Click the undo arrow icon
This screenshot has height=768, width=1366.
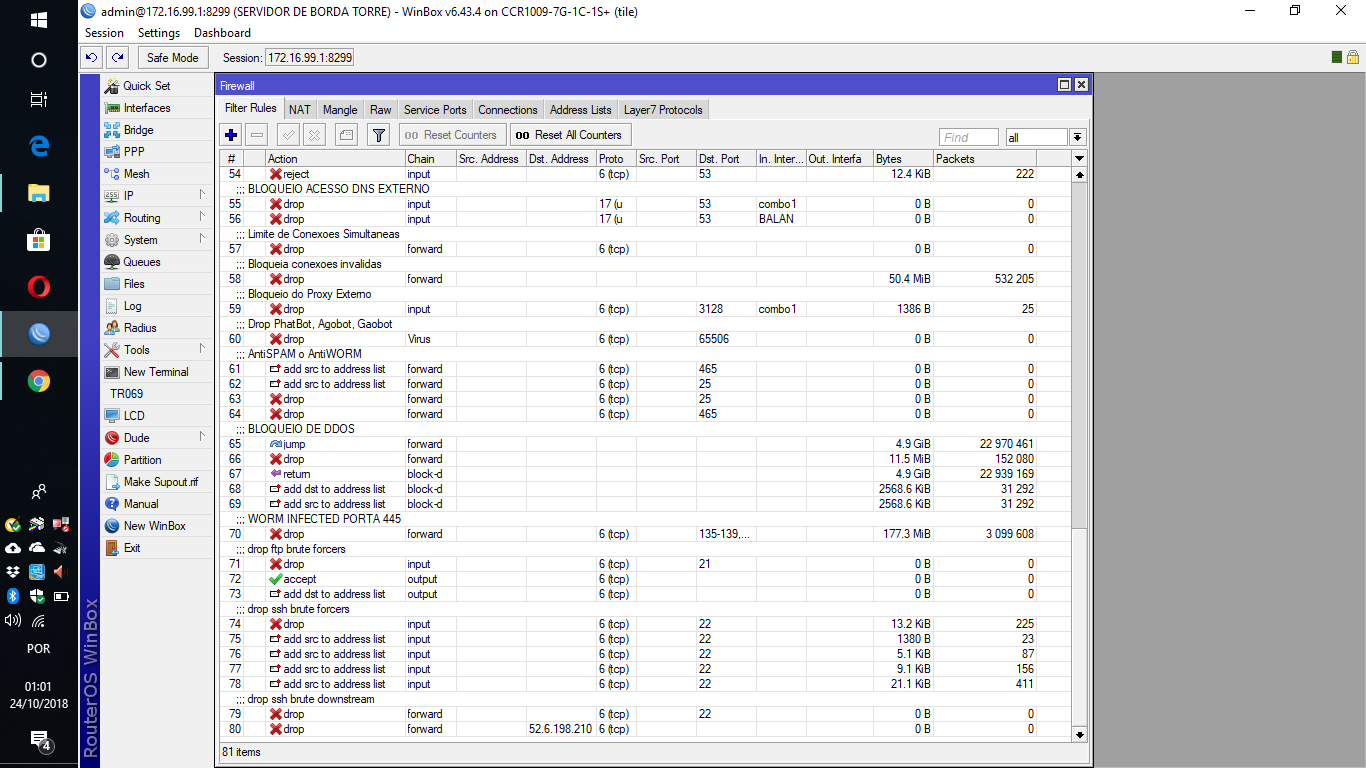pyautogui.click(x=92, y=58)
